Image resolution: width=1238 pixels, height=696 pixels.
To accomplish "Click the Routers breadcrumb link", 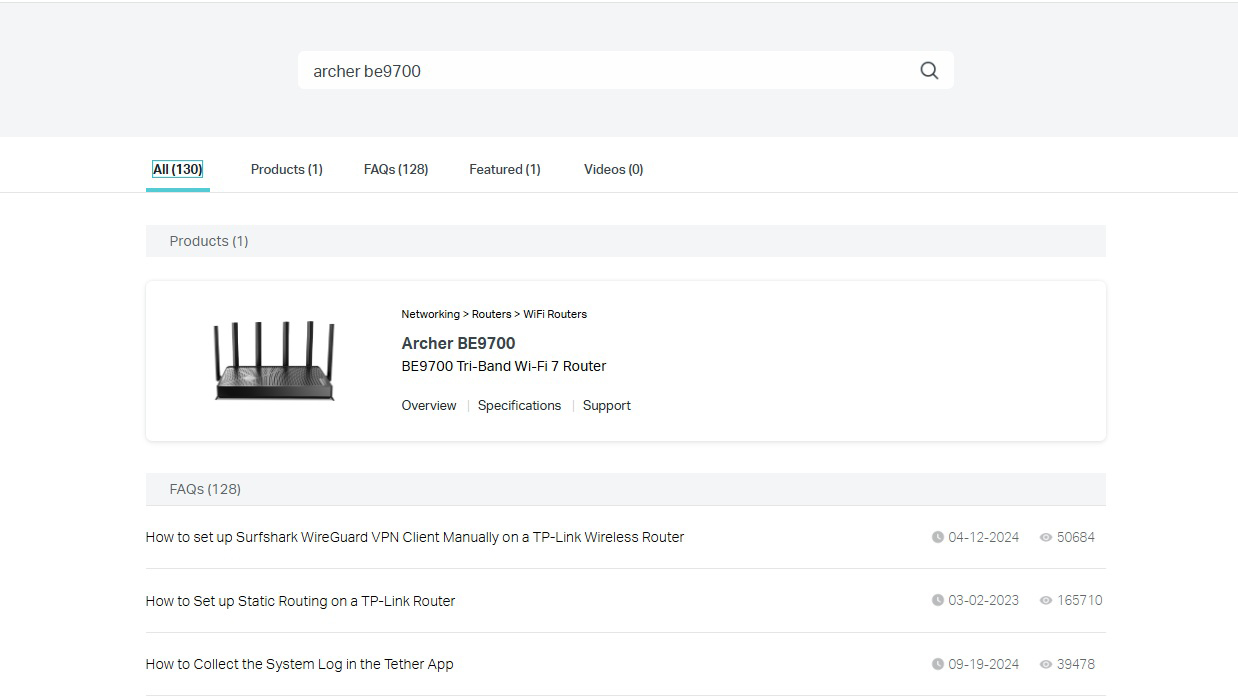I will (x=491, y=314).
